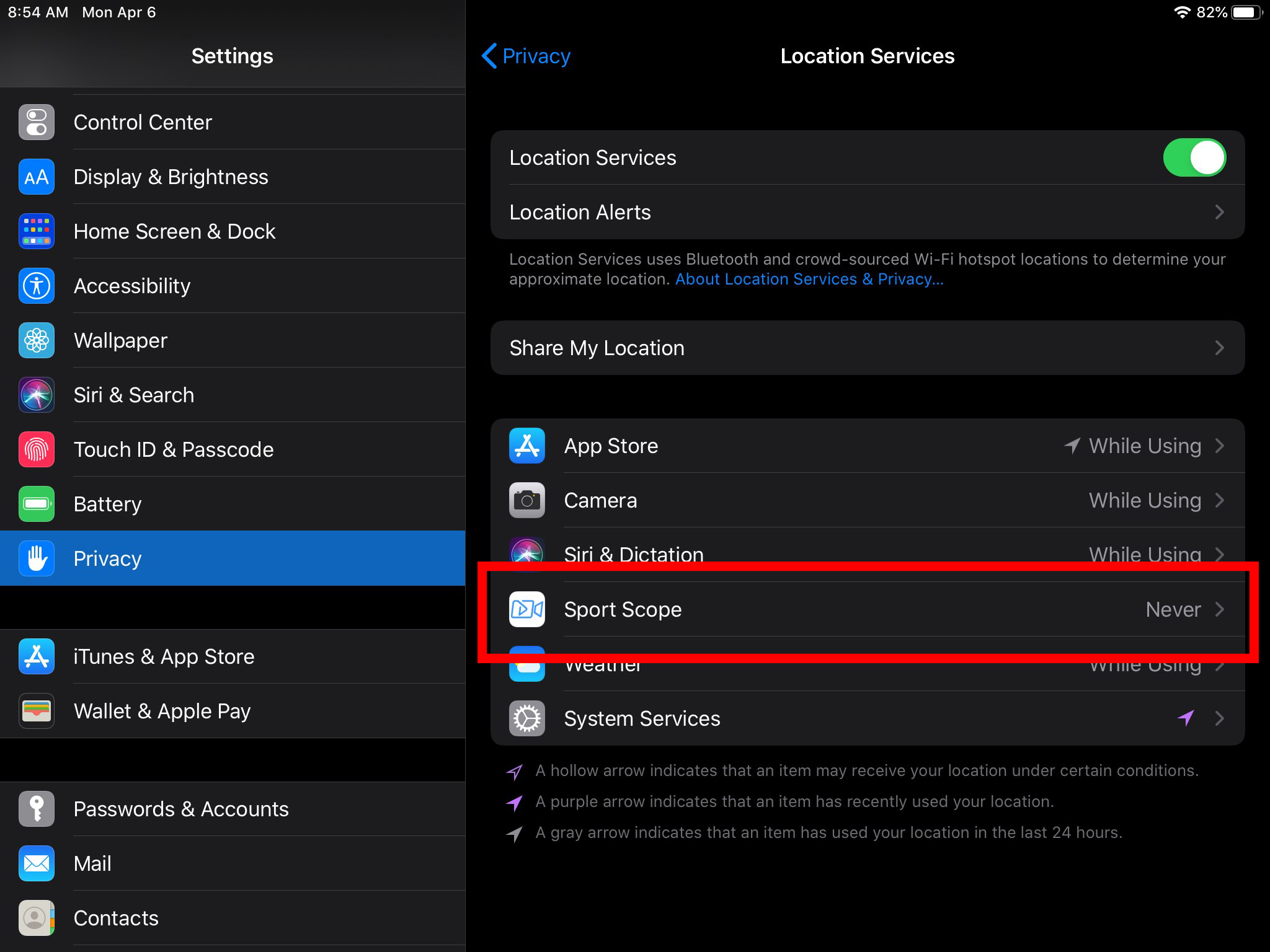Tap the While Using value for Camera

[1145, 500]
